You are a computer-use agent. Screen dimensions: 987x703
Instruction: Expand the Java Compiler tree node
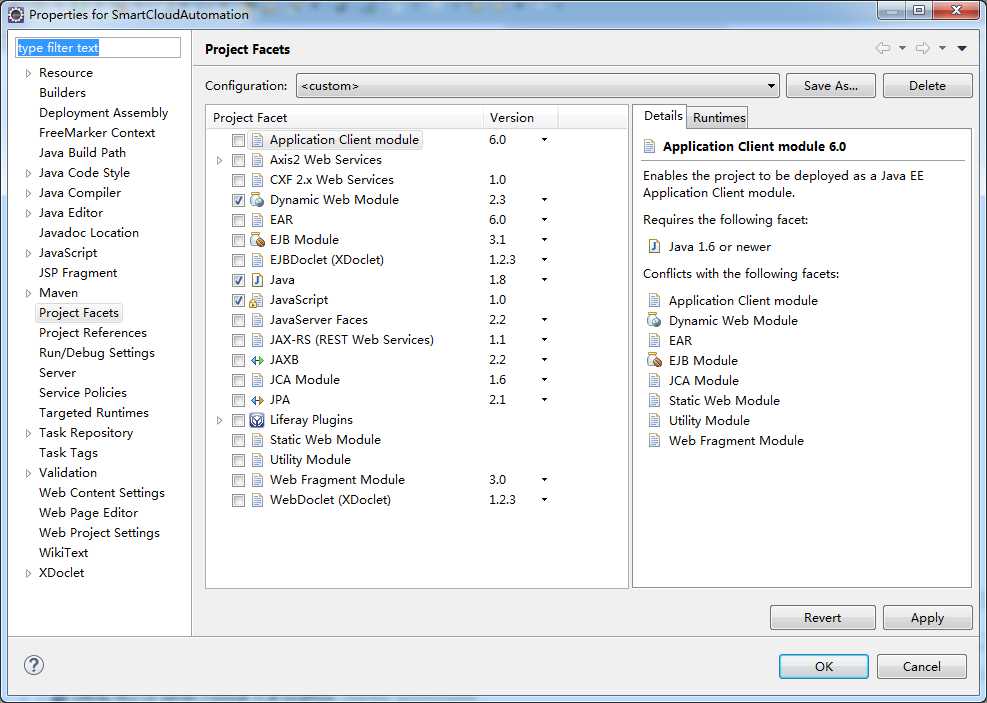[x=28, y=193]
